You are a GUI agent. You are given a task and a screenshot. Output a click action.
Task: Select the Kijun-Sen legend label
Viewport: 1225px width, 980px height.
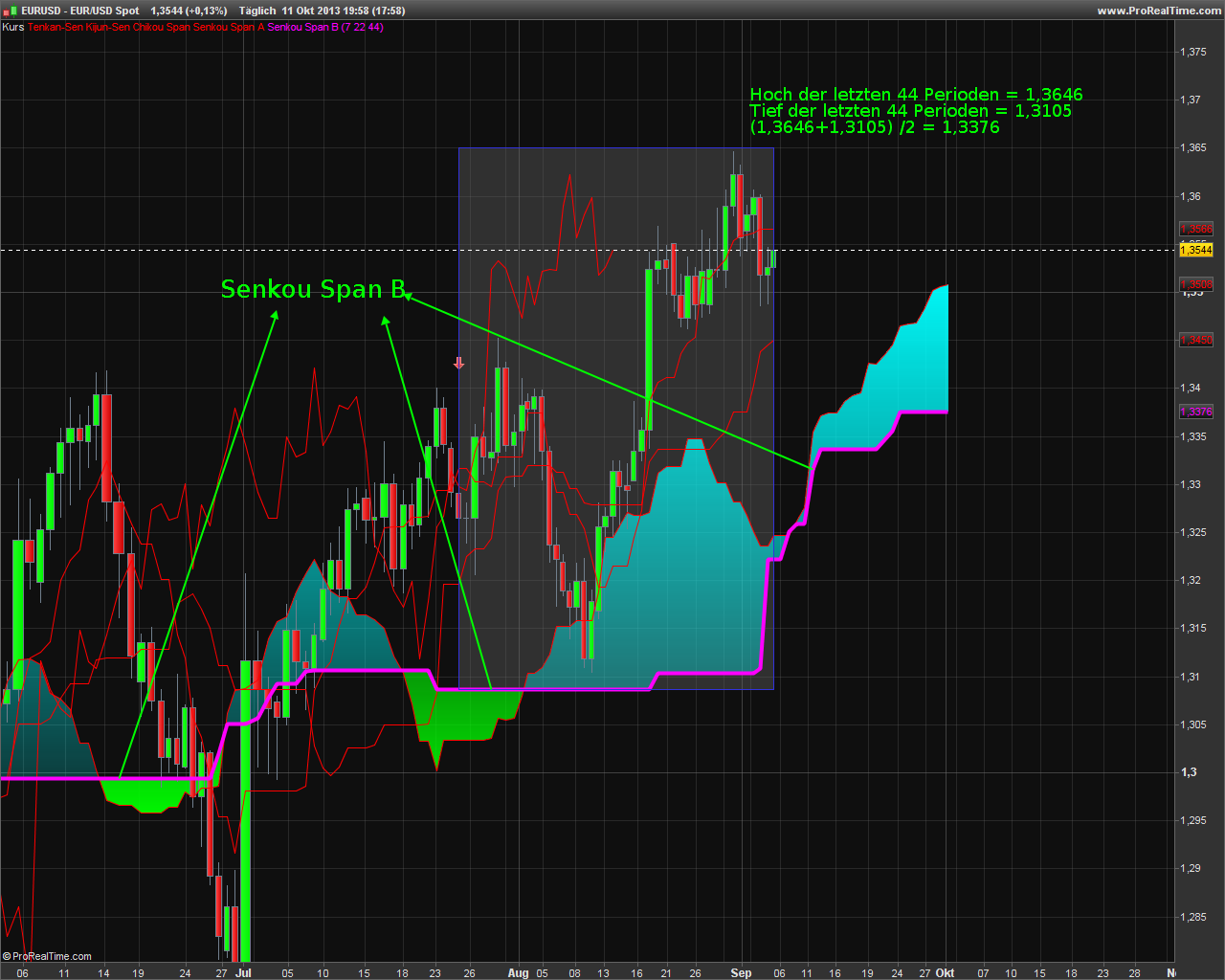pos(107,27)
